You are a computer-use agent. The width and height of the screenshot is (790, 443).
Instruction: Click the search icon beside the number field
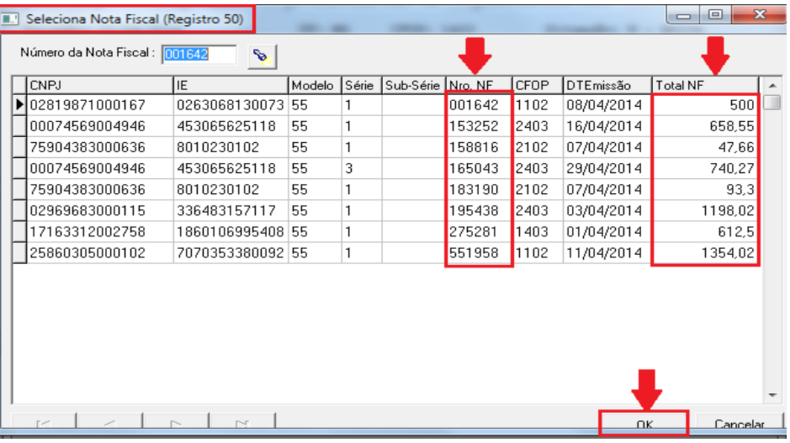[262, 56]
